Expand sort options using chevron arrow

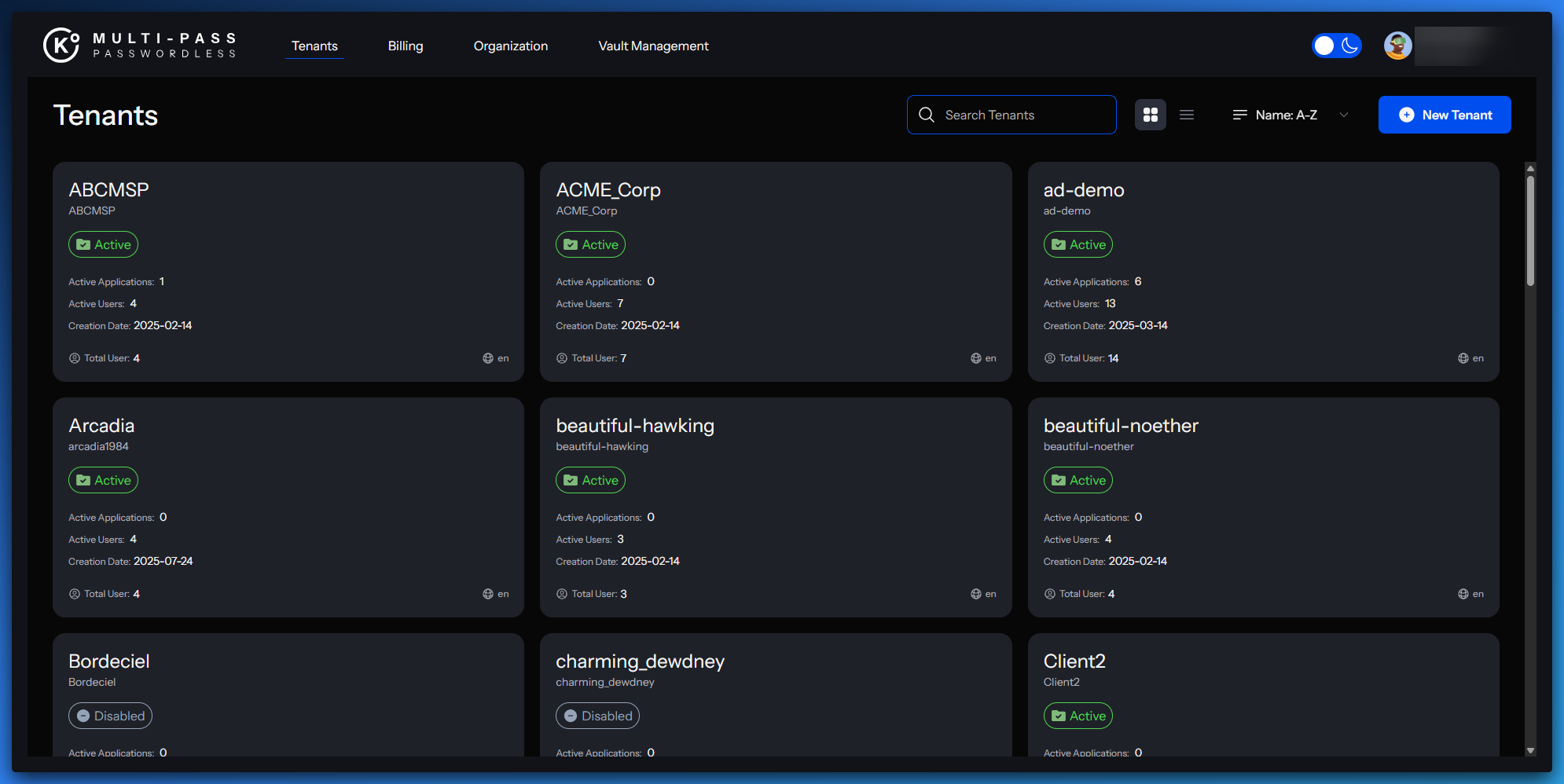(x=1344, y=115)
